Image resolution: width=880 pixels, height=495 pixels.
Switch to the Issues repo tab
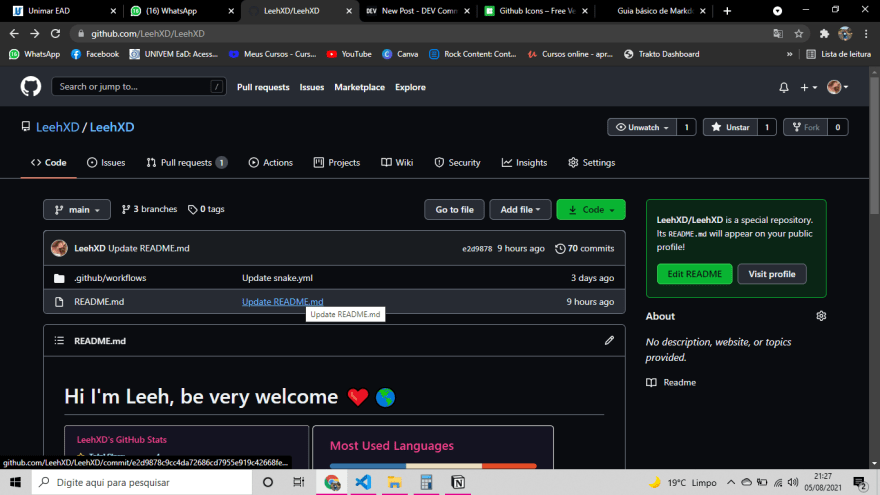point(106,163)
